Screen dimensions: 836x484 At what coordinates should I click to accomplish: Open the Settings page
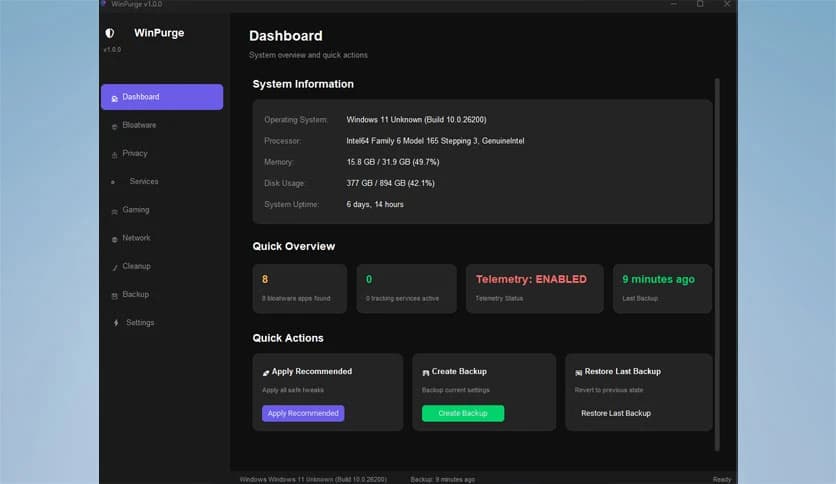tap(162, 323)
